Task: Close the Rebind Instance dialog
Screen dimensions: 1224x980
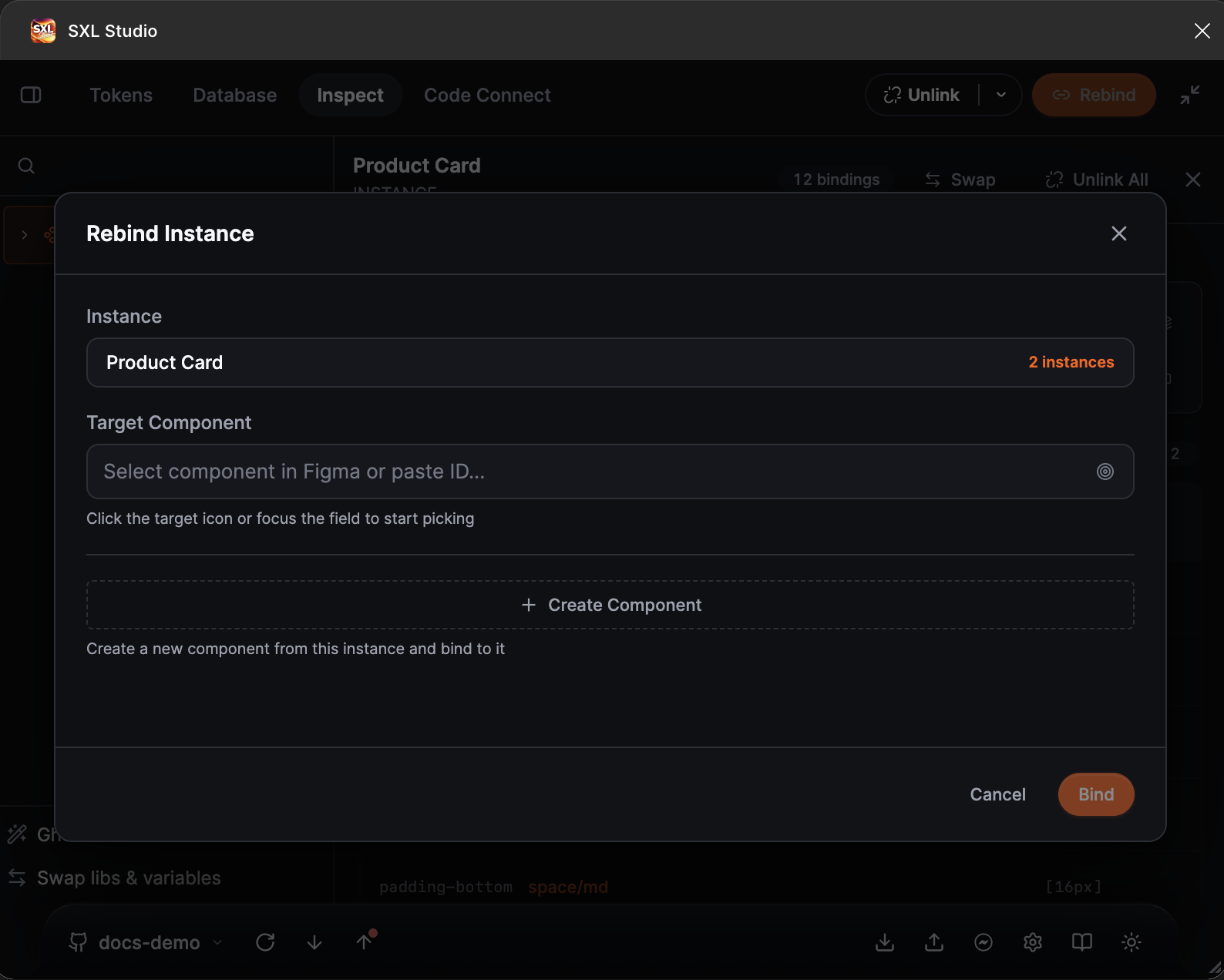Action: pyautogui.click(x=1119, y=233)
